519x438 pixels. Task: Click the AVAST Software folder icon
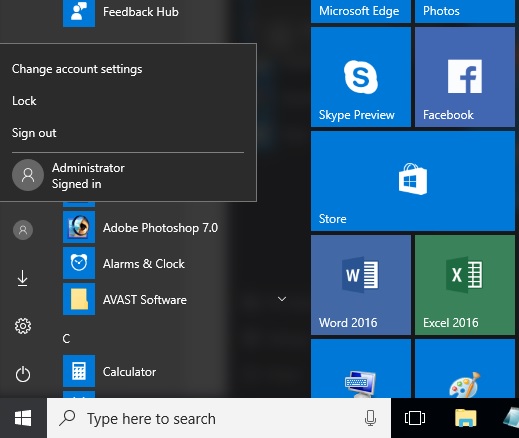79,299
